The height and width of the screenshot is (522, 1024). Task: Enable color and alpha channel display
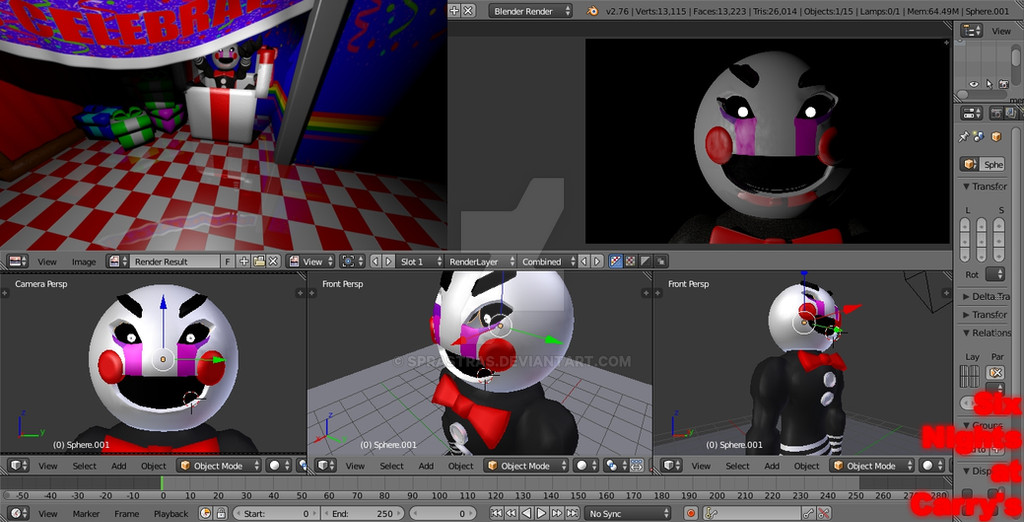[616, 261]
